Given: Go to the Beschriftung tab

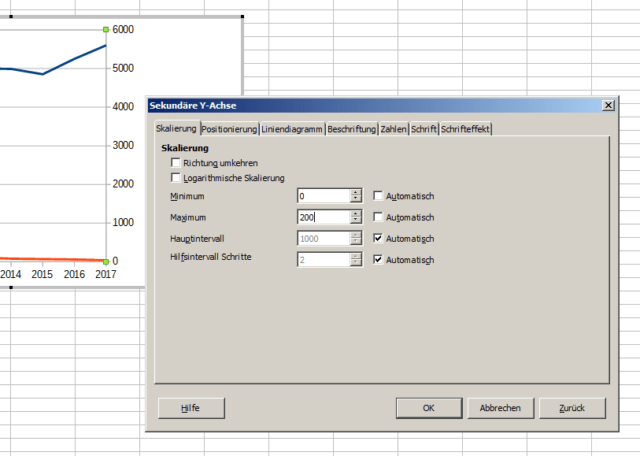Looking at the screenshot, I should (x=352, y=129).
